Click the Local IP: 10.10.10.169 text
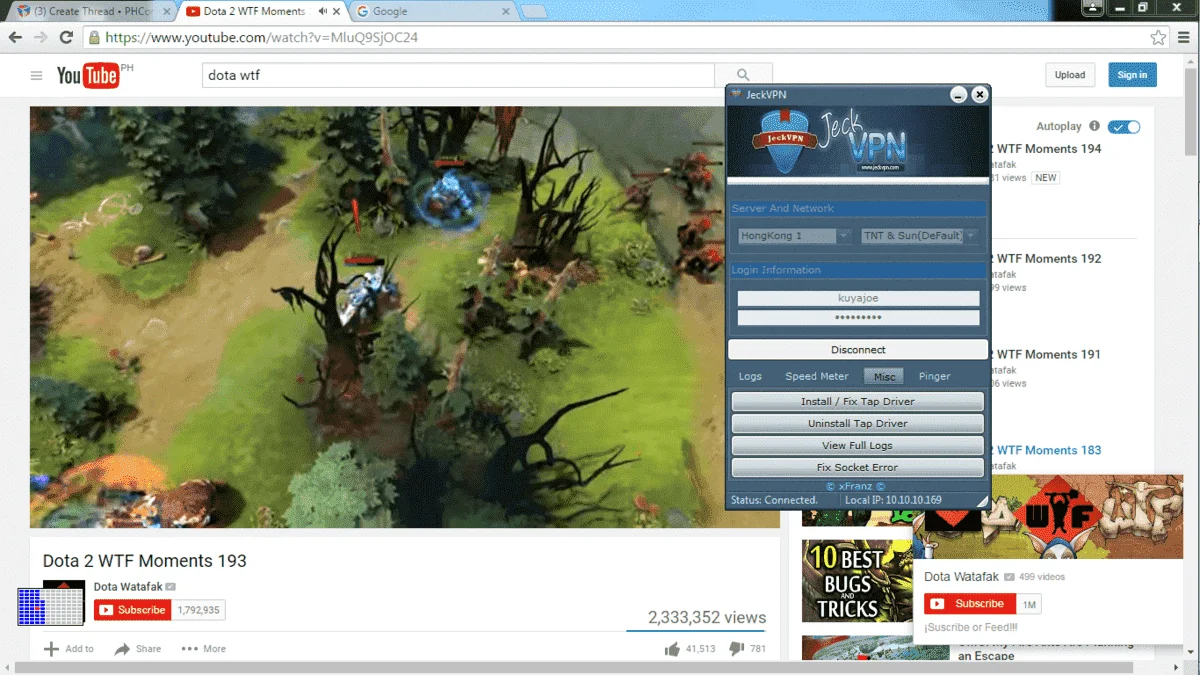The height and width of the screenshot is (675, 1200). 893,500
